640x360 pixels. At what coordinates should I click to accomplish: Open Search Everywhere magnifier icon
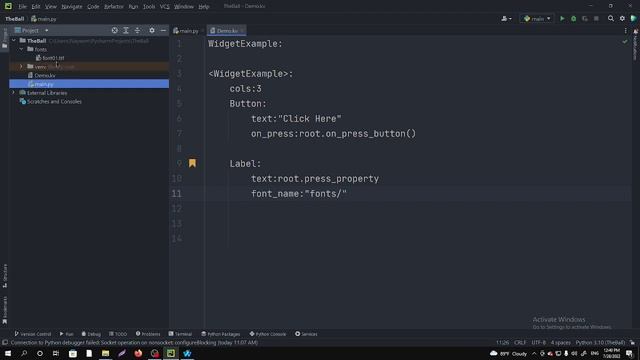[611, 18]
